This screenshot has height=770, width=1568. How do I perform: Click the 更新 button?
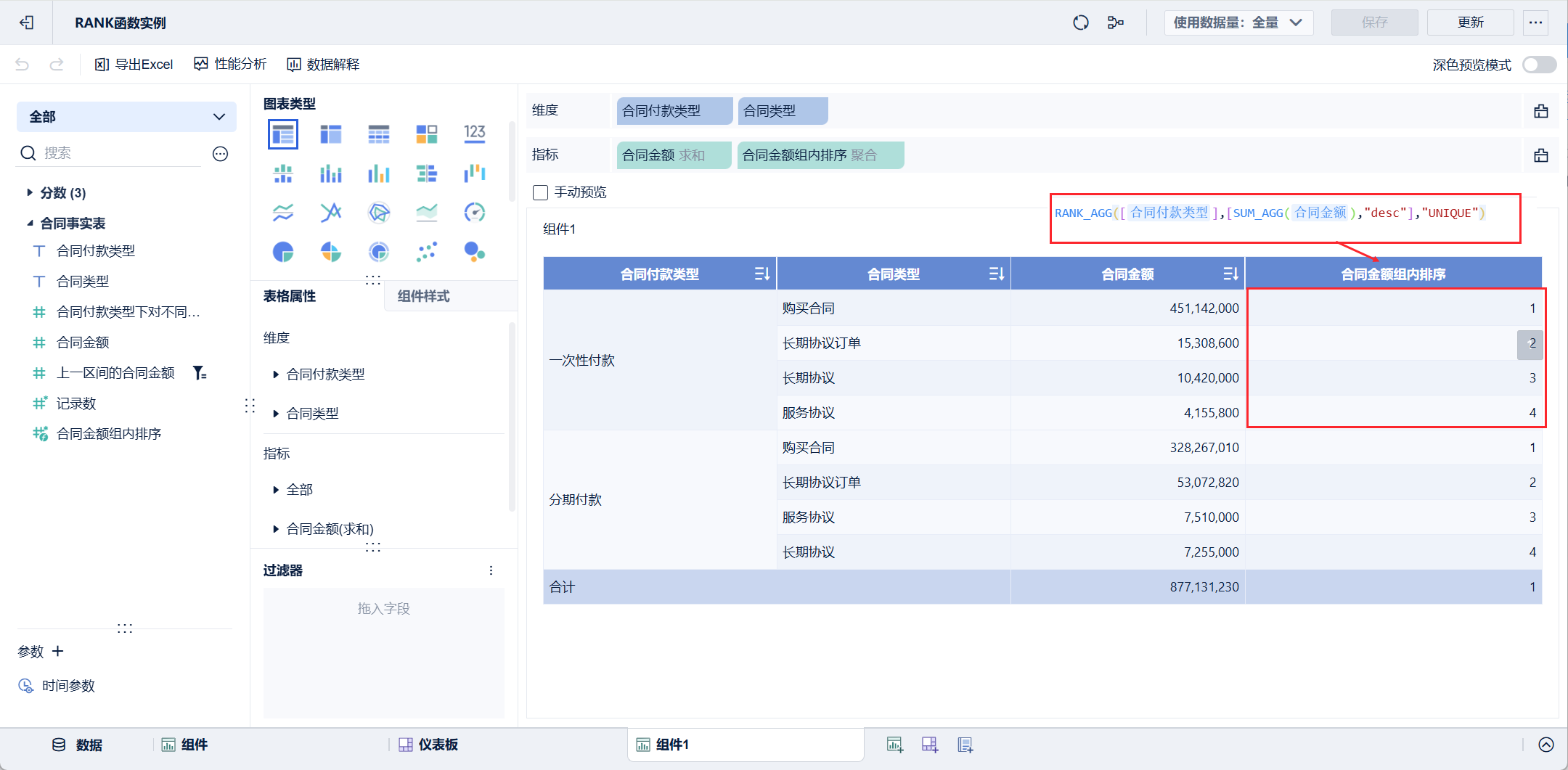pyautogui.click(x=1470, y=22)
